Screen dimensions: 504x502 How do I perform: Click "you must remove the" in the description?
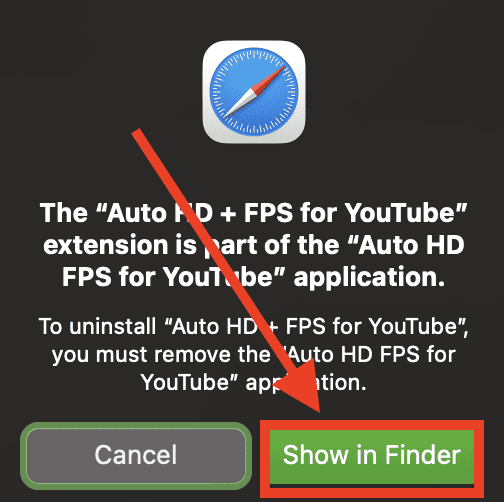[x=161, y=355]
